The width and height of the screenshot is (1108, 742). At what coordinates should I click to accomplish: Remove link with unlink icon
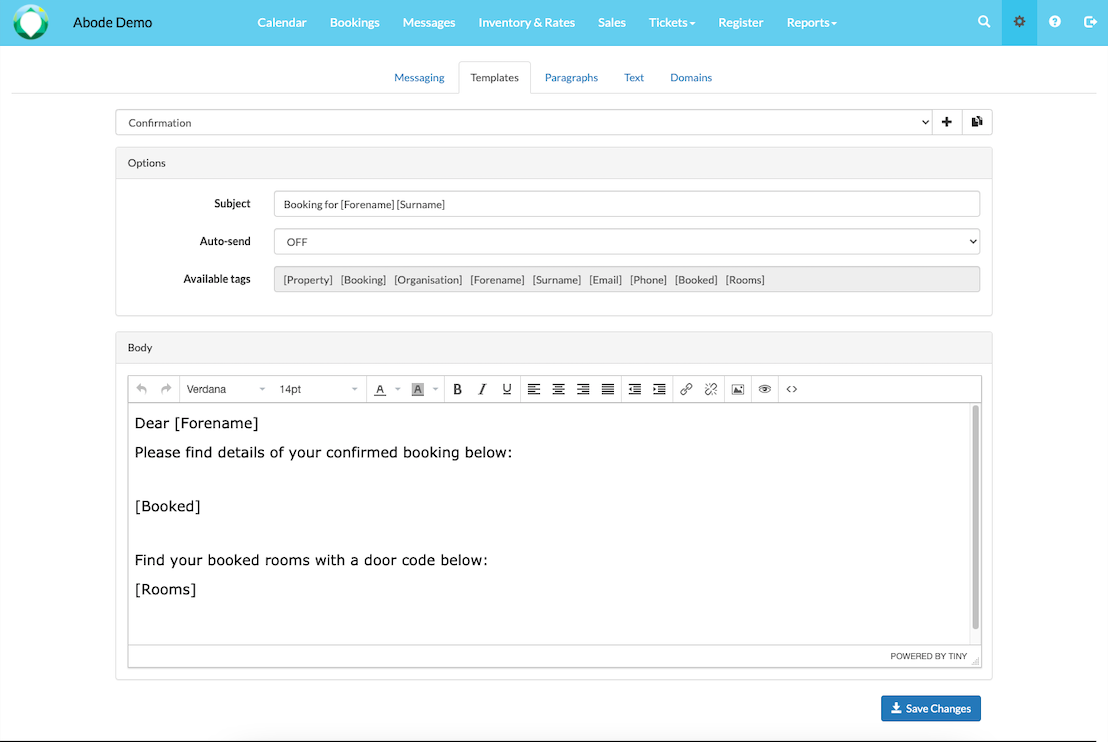(711, 389)
